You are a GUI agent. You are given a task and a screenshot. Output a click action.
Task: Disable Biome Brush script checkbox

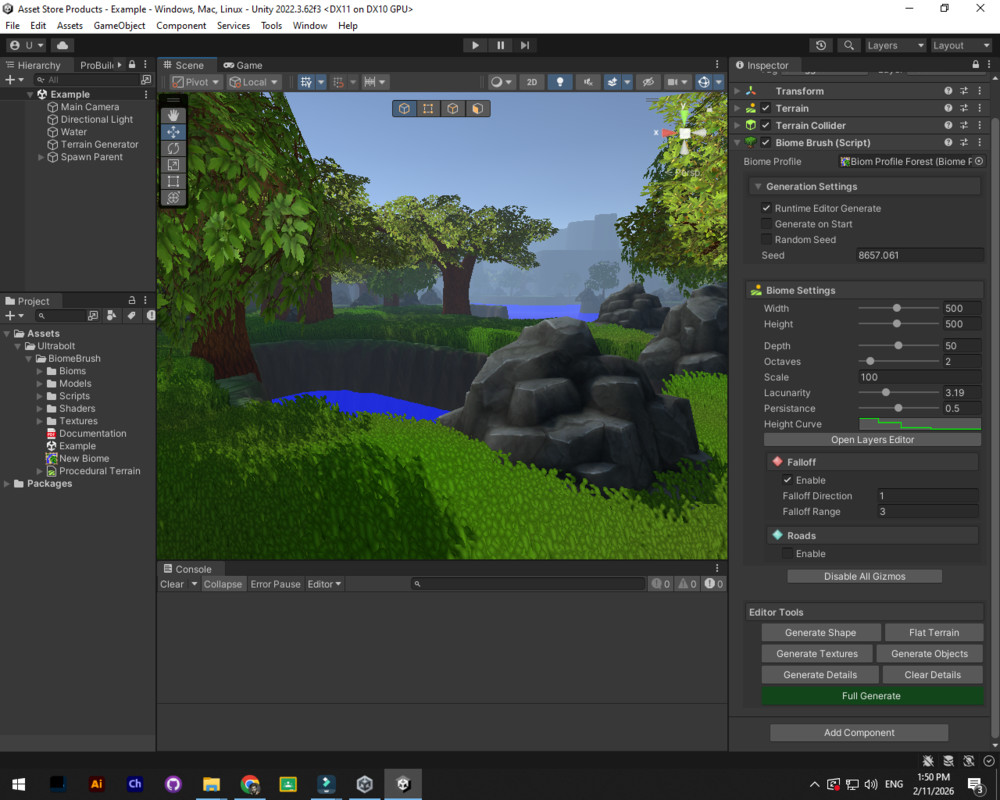click(x=766, y=142)
